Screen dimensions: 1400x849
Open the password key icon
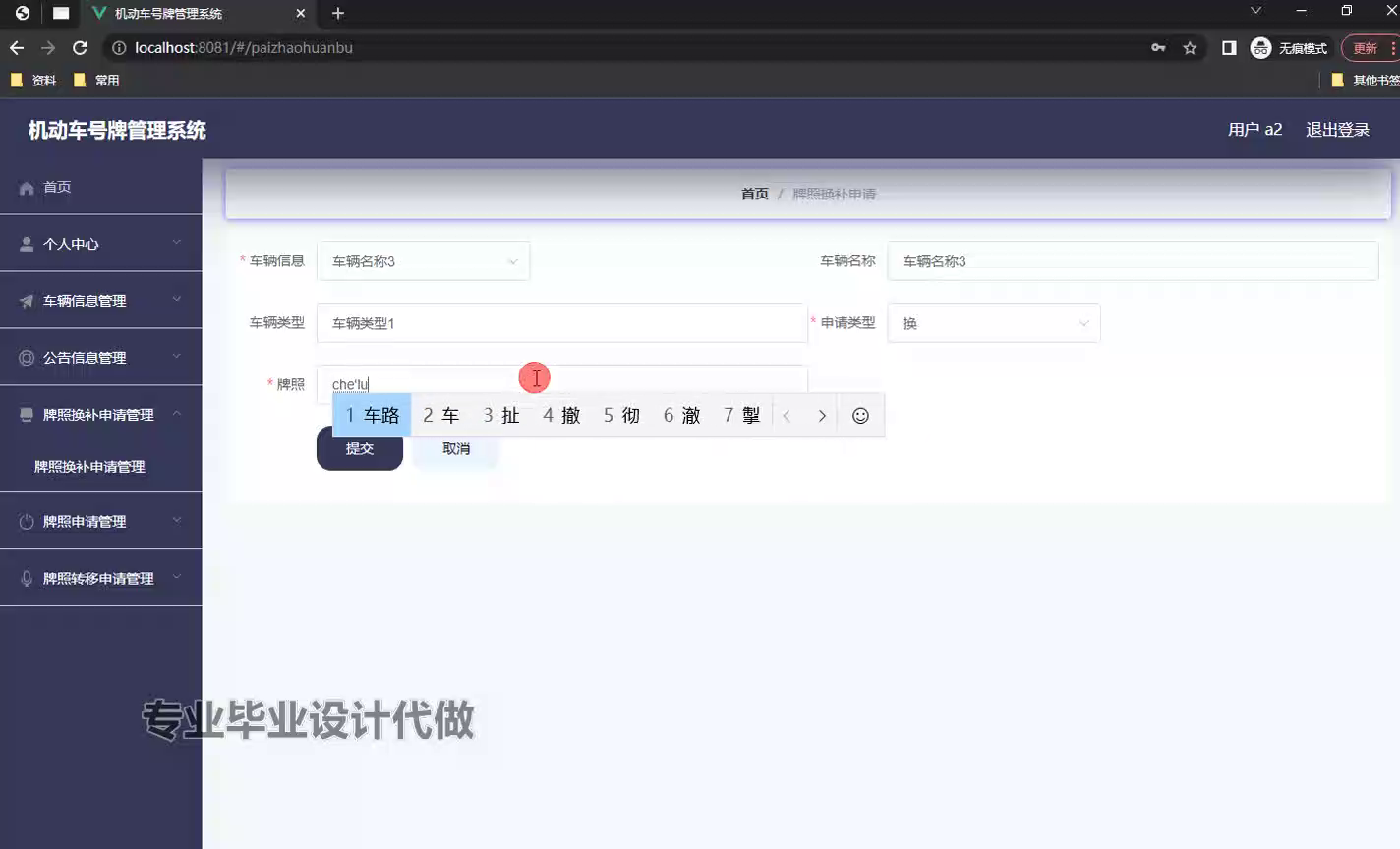click(x=1158, y=47)
